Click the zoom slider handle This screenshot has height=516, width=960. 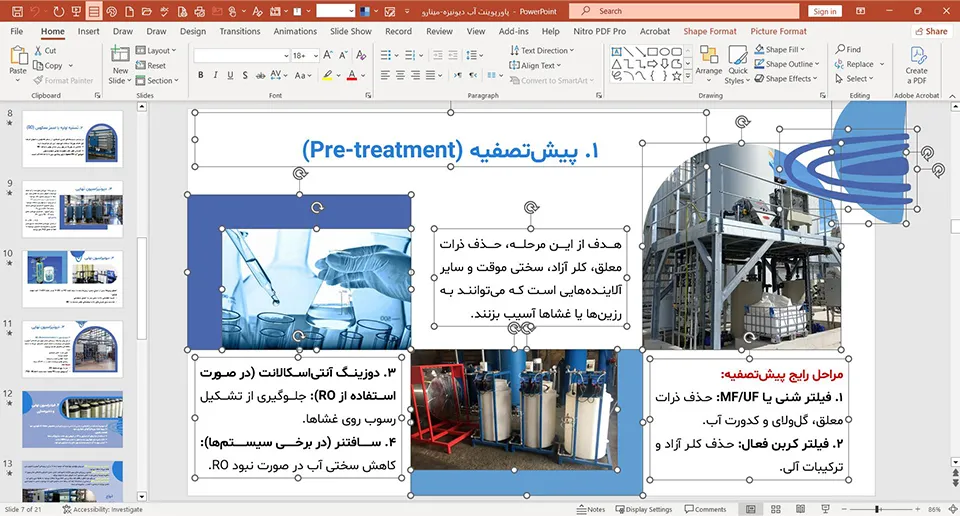(x=877, y=509)
